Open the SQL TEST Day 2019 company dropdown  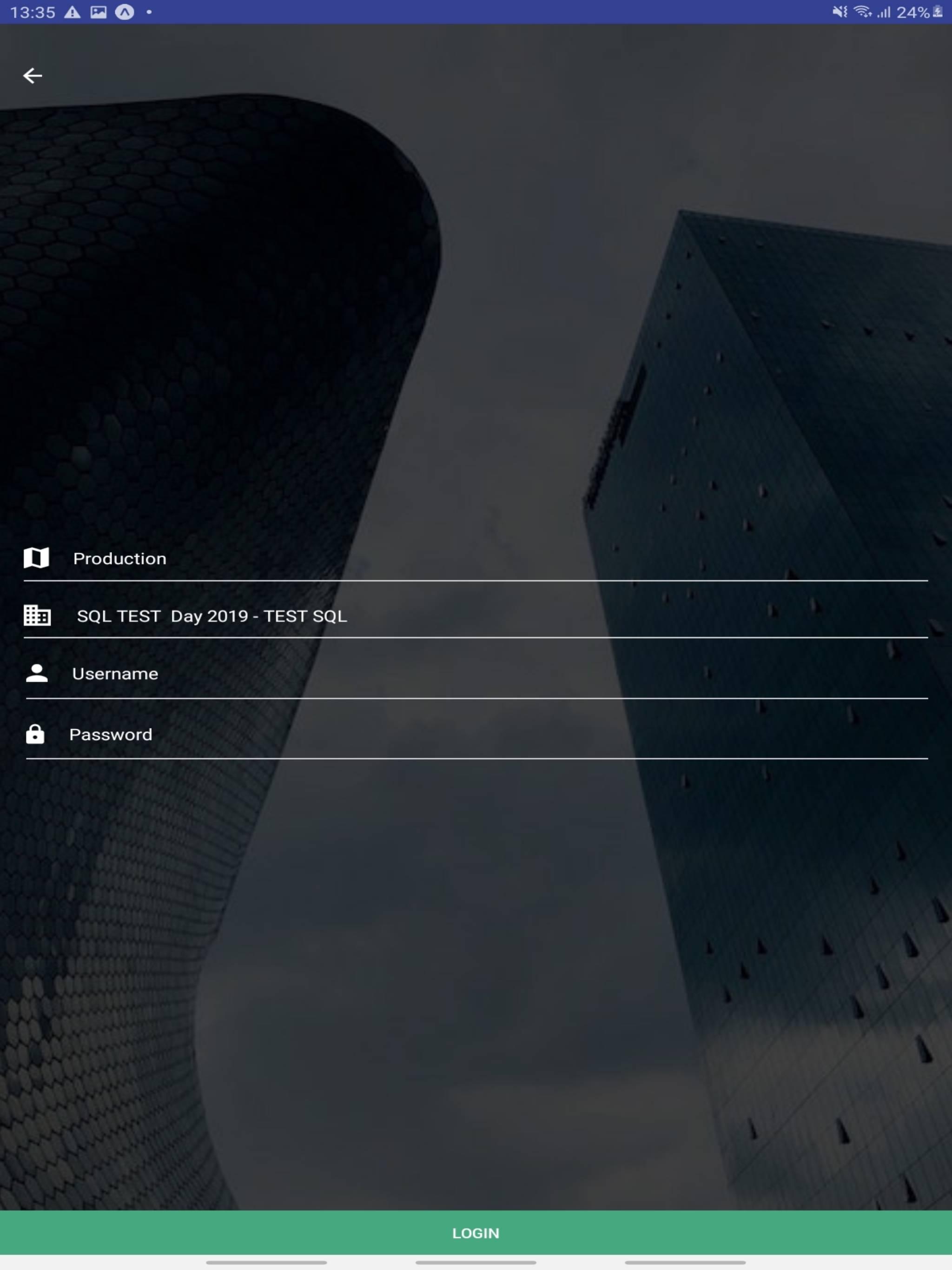[476, 615]
